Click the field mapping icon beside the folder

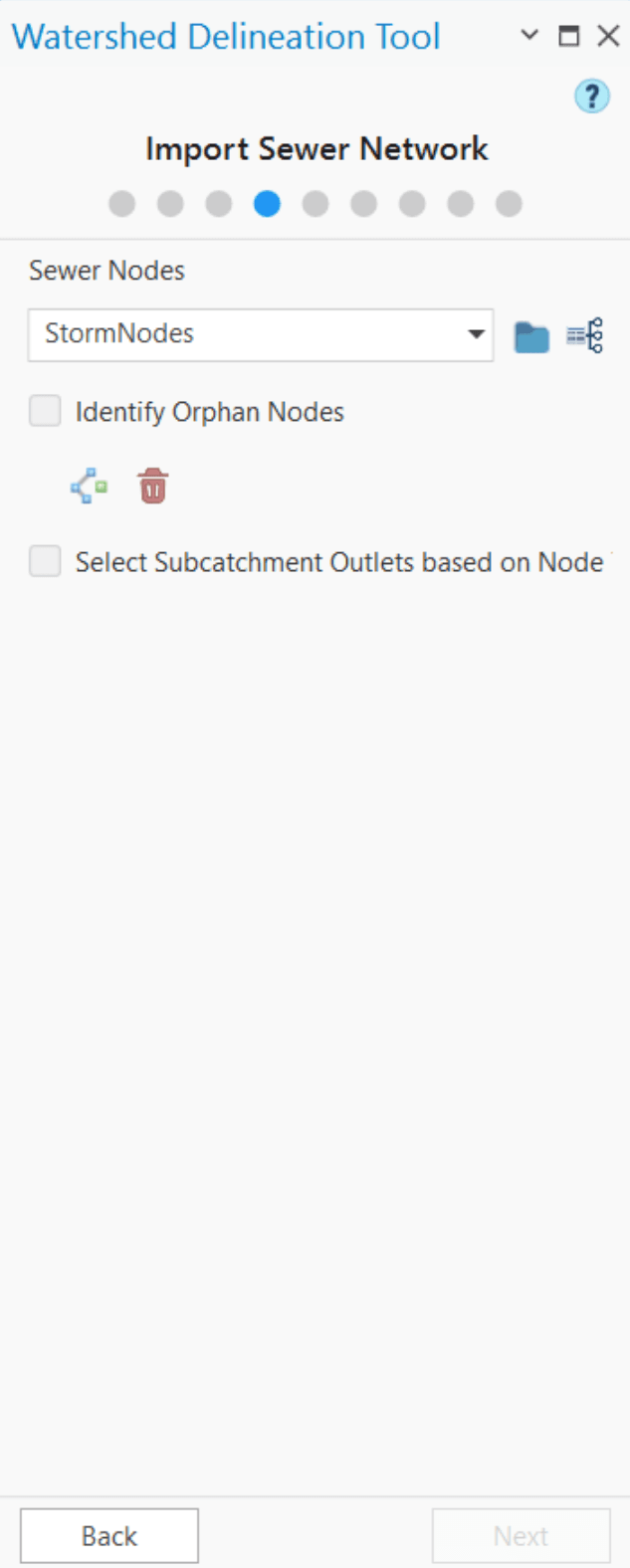click(587, 336)
